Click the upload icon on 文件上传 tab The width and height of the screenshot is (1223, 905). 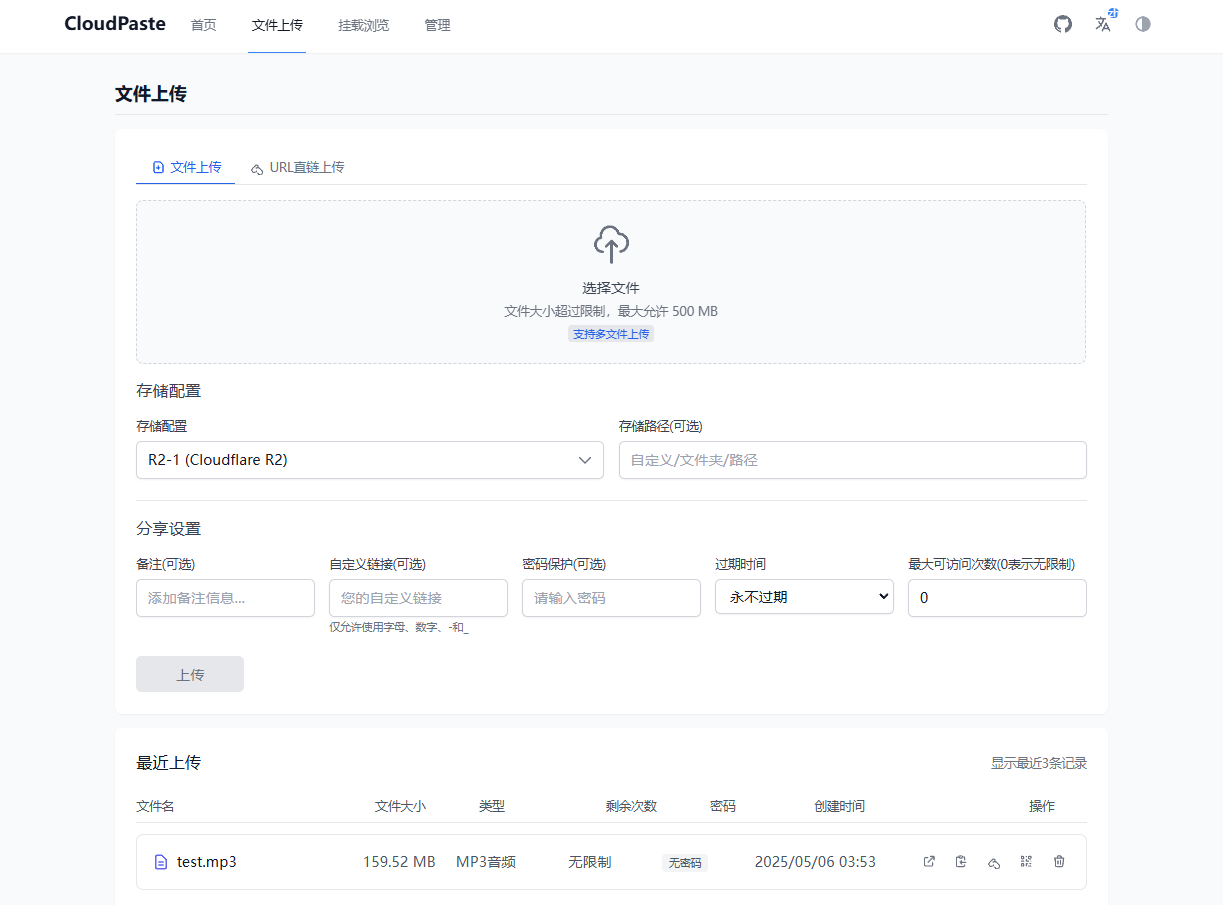(158, 167)
